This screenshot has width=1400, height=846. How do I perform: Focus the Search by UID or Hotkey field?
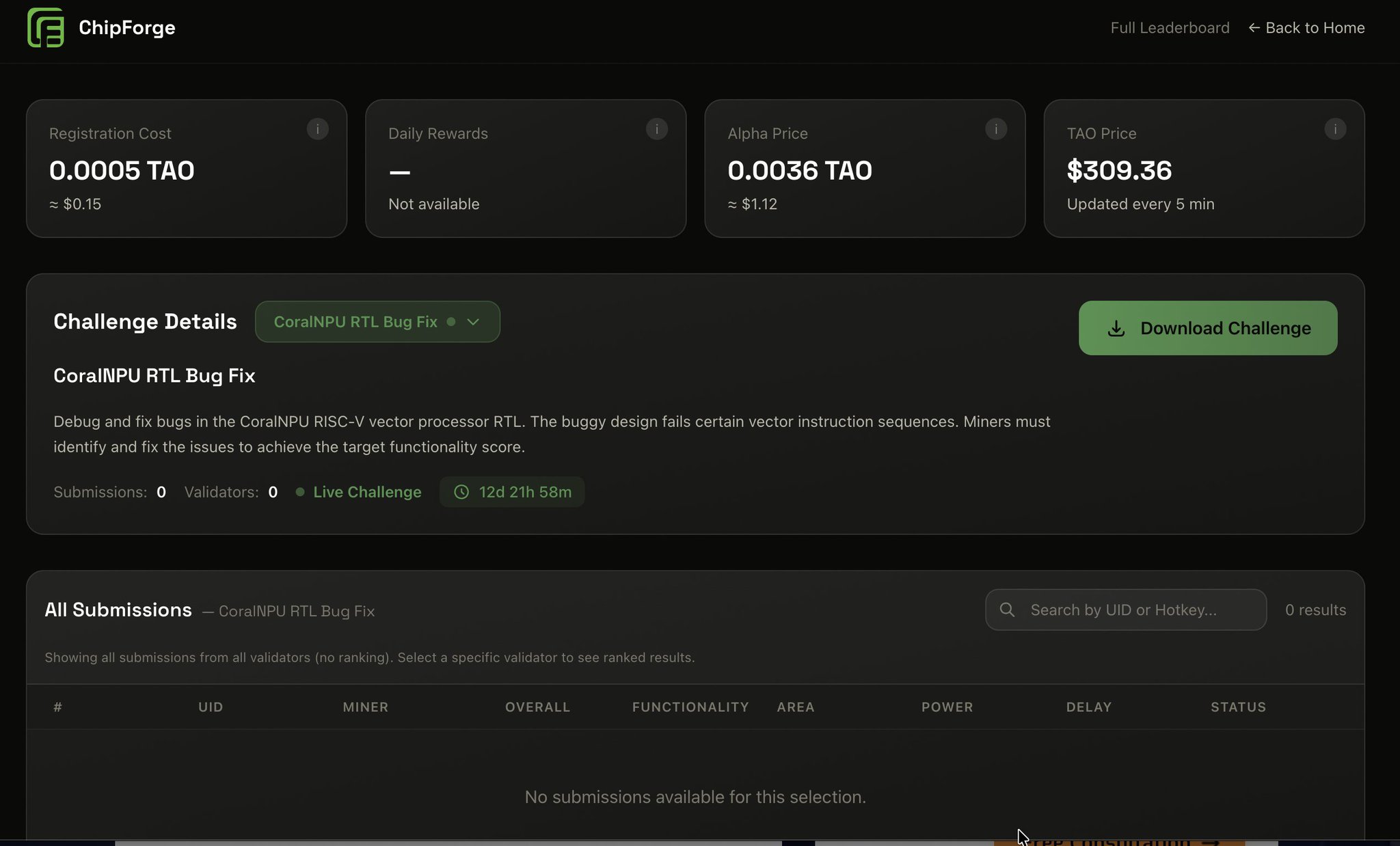1135,610
